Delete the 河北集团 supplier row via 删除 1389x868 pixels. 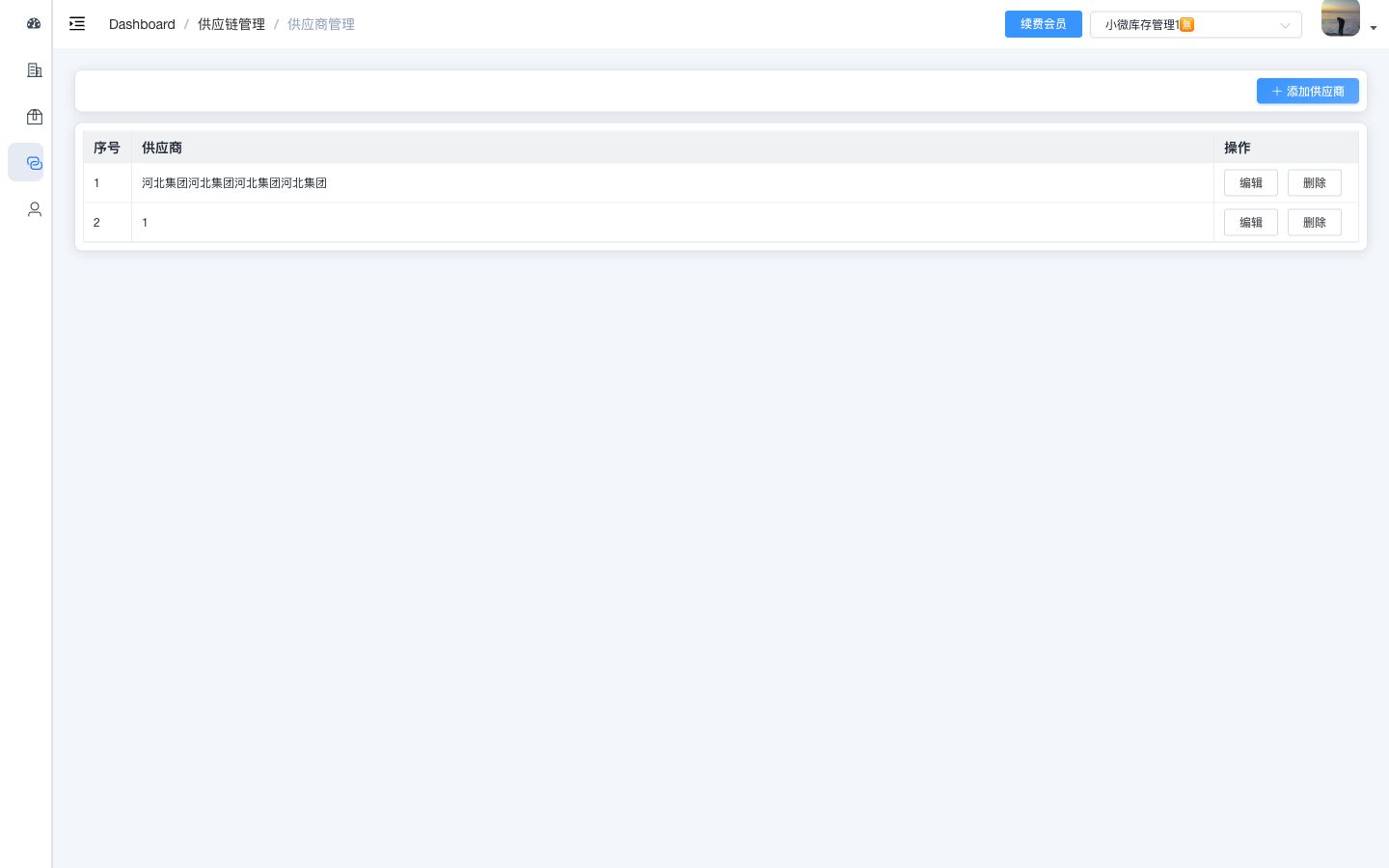(1314, 182)
